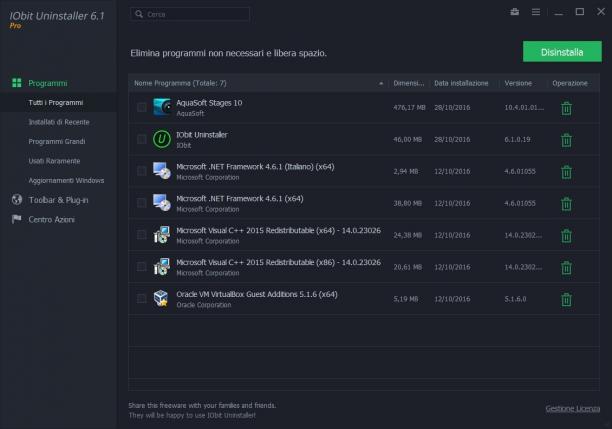The height and width of the screenshot is (429, 612).
Task: Click the 5.1.6.0 version value
Action: [x=515, y=299]
